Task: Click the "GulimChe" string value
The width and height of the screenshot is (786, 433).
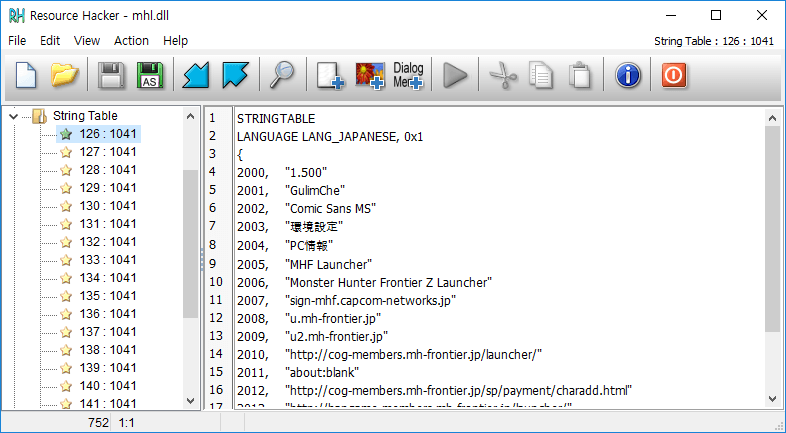Action: coord(315,191)
